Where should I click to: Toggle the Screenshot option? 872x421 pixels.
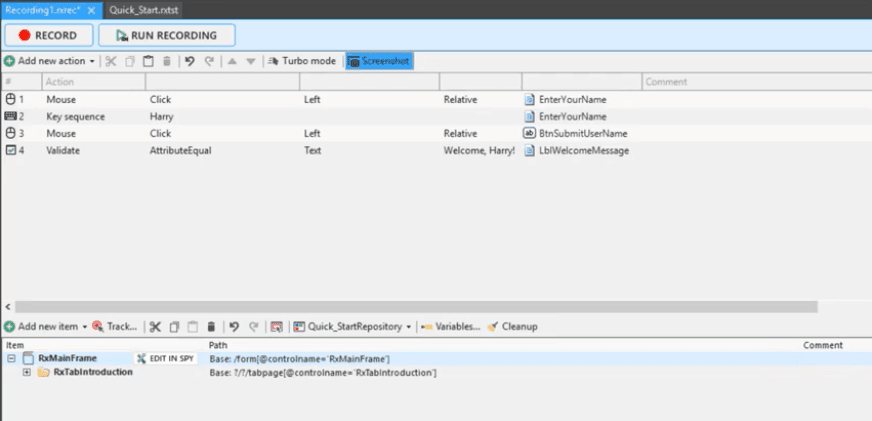378,61
